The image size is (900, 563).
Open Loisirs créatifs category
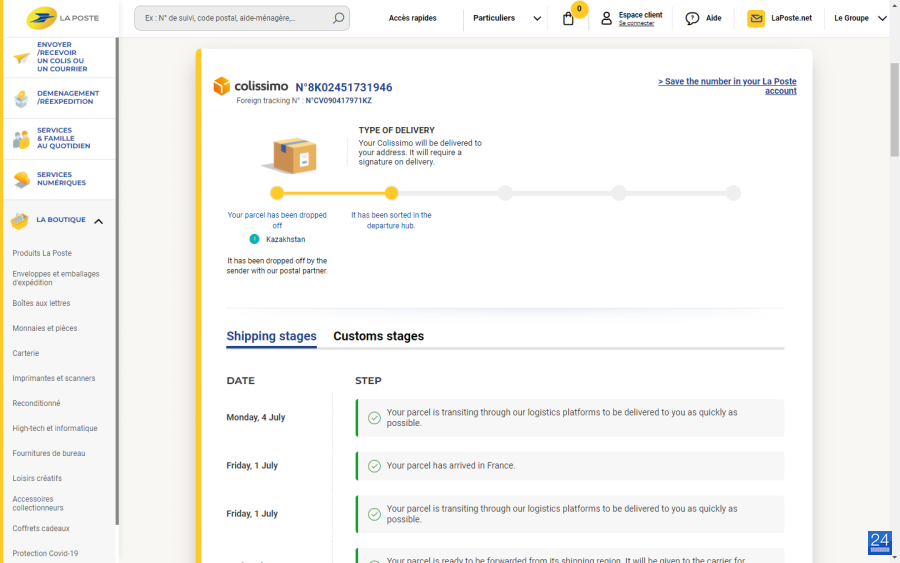[37, 478]
